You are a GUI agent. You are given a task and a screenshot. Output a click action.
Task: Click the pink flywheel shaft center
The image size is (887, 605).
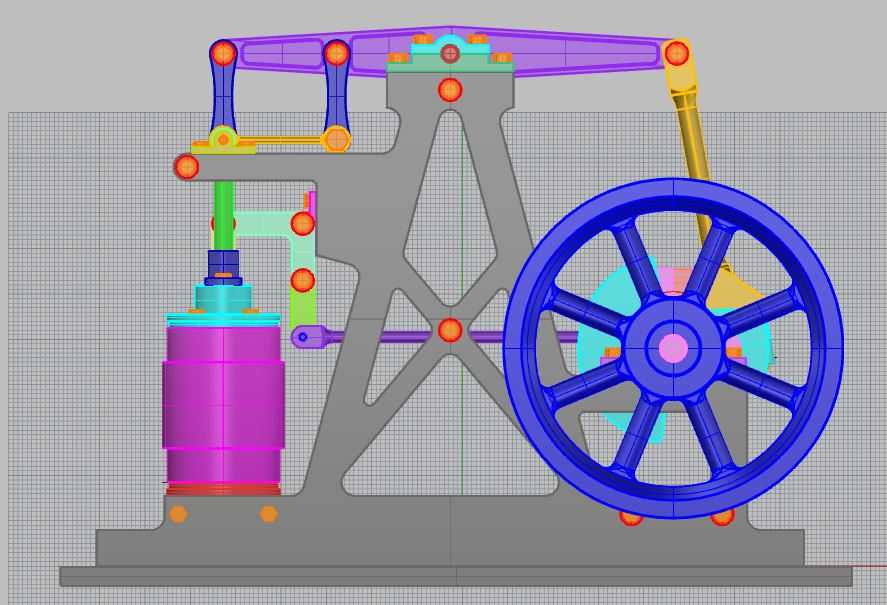tap(673, 348)
